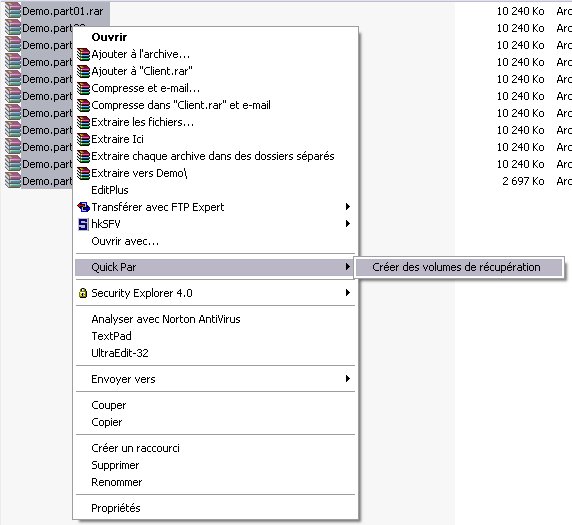Select Extraire chaque archive dans des dossiers séparés
572x525 pixels.
215,156
